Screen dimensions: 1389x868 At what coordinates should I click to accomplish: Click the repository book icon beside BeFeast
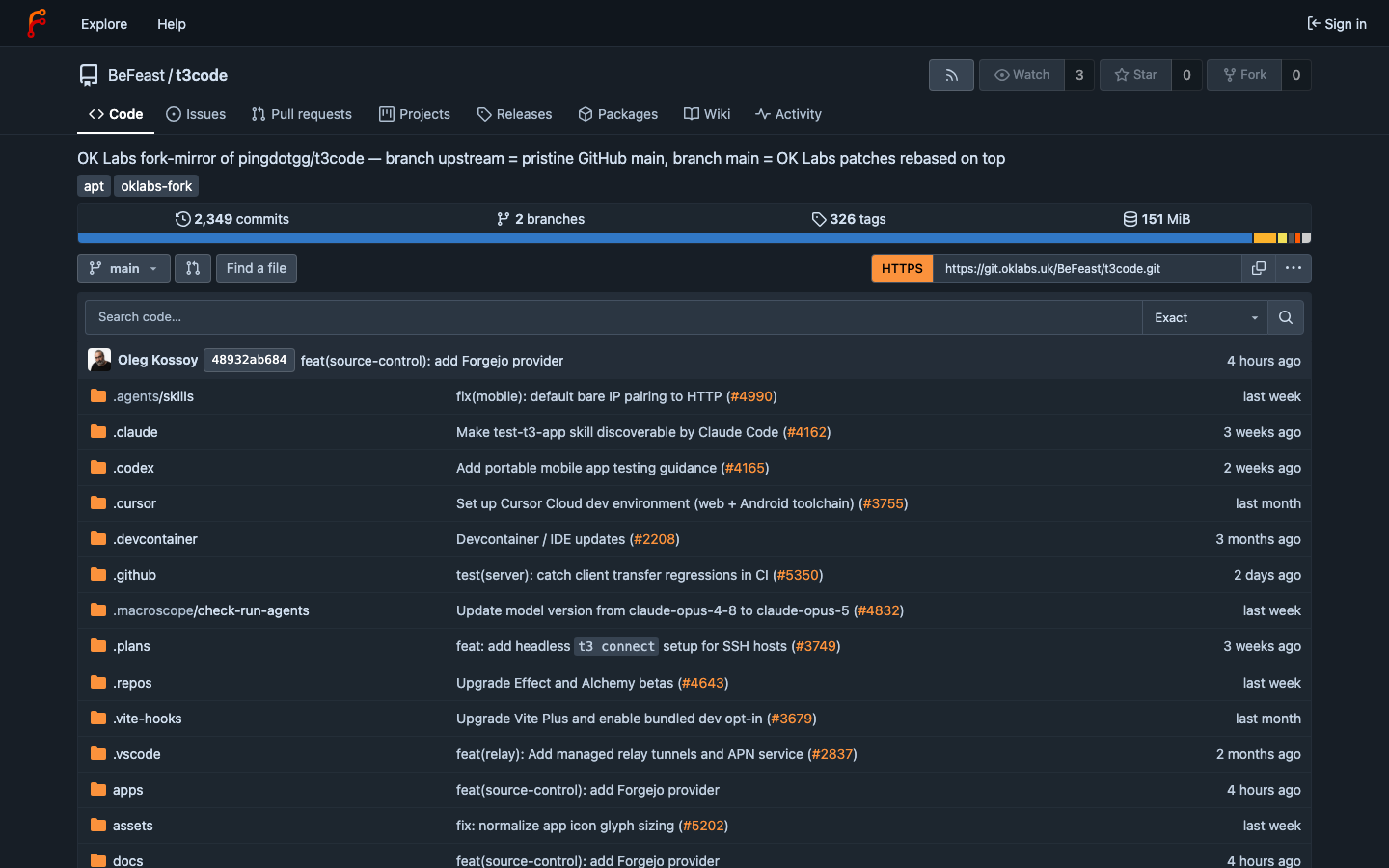(x=89, y=75)
